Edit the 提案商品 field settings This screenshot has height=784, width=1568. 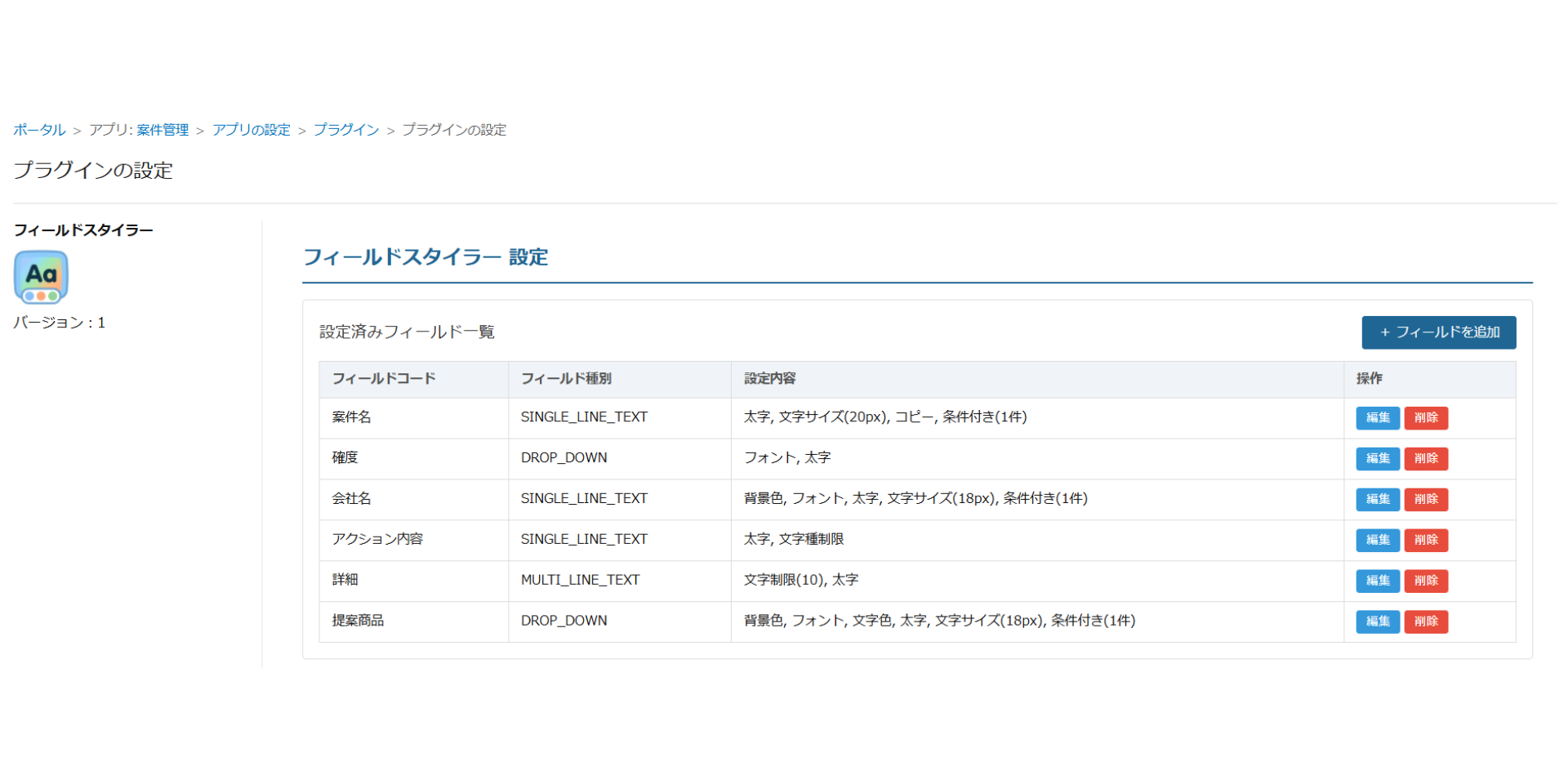tap(1377, 621)
